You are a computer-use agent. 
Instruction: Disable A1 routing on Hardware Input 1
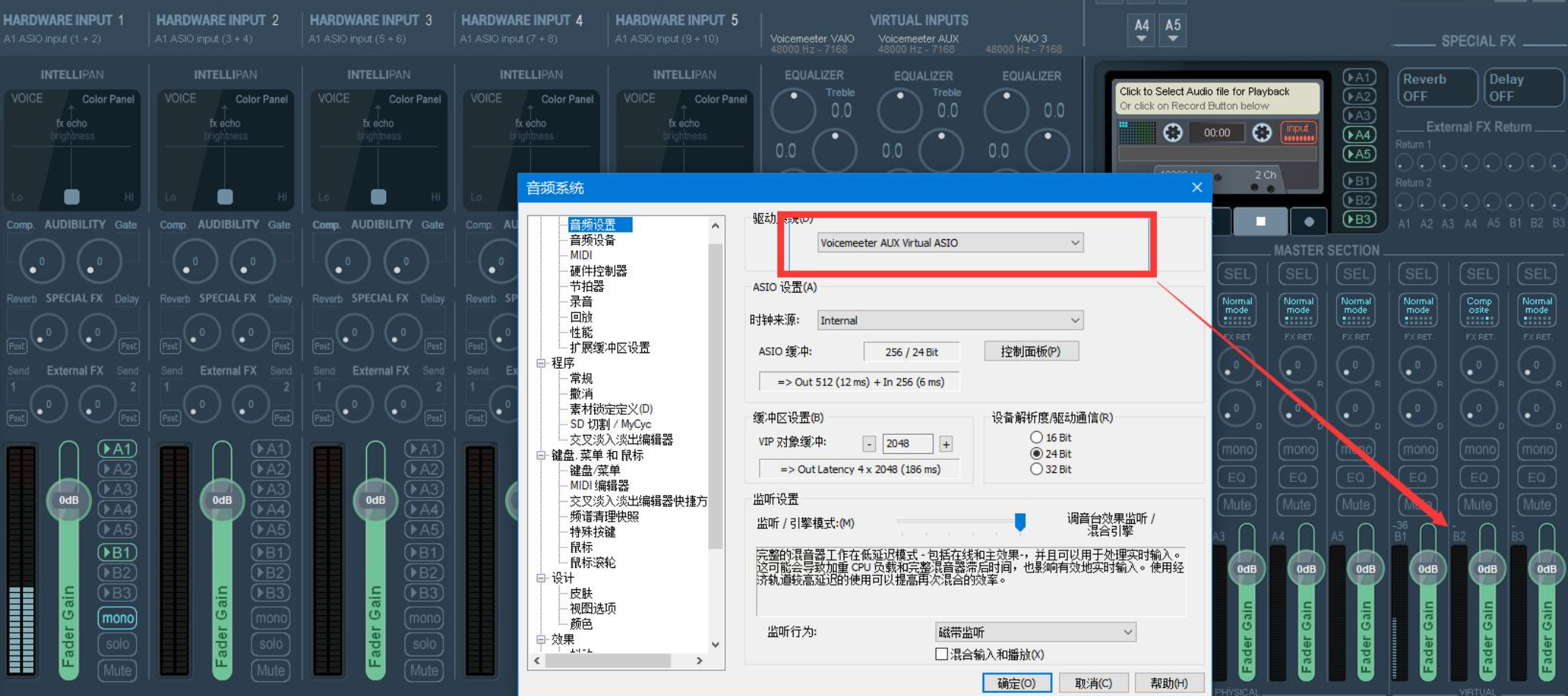coord(118,449)
